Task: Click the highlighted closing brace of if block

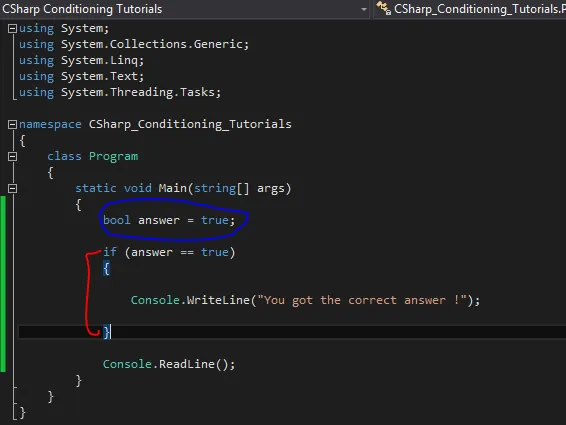Action: [x=106, y=332]
